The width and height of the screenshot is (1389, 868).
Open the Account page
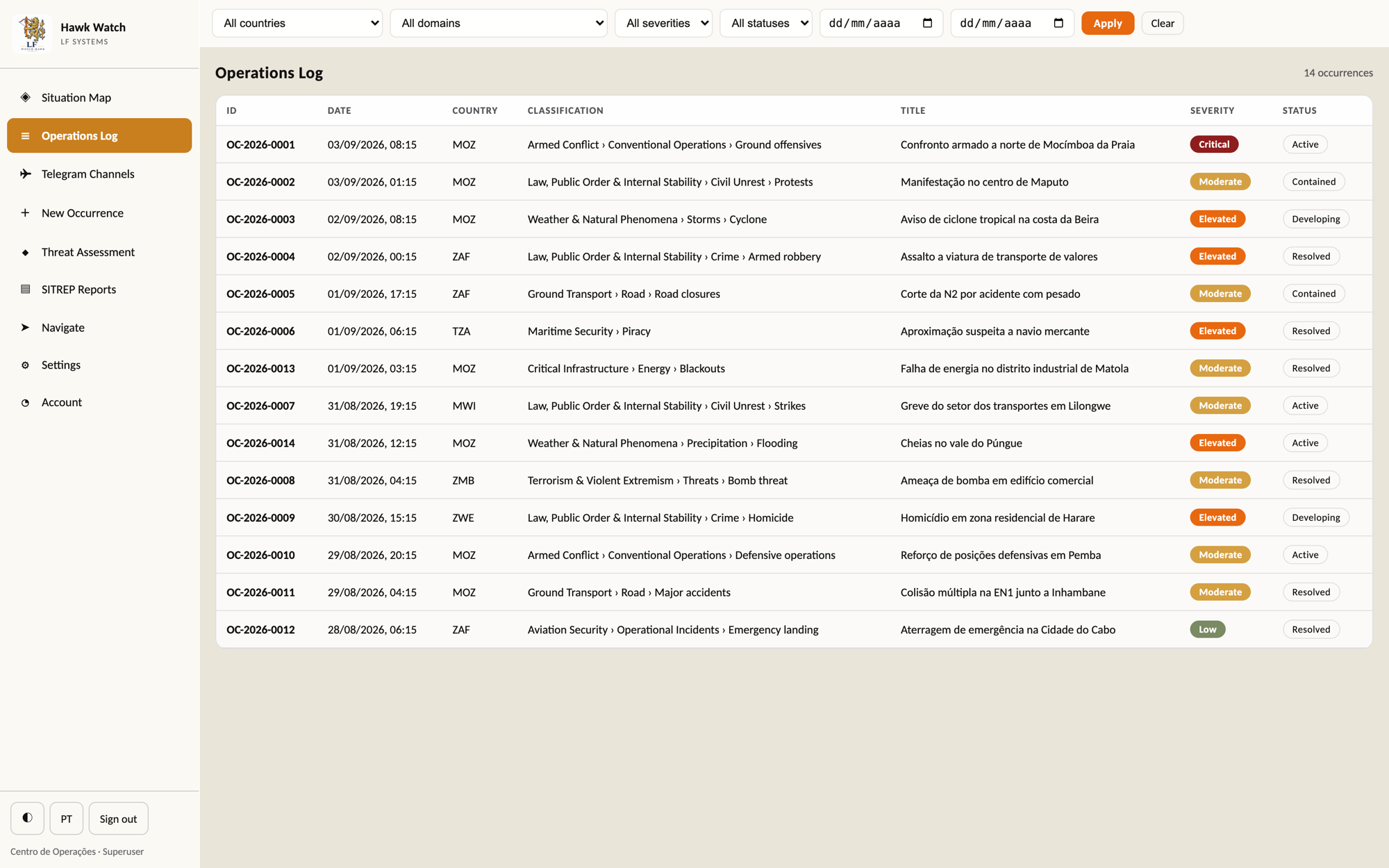(x=99, y=402)
